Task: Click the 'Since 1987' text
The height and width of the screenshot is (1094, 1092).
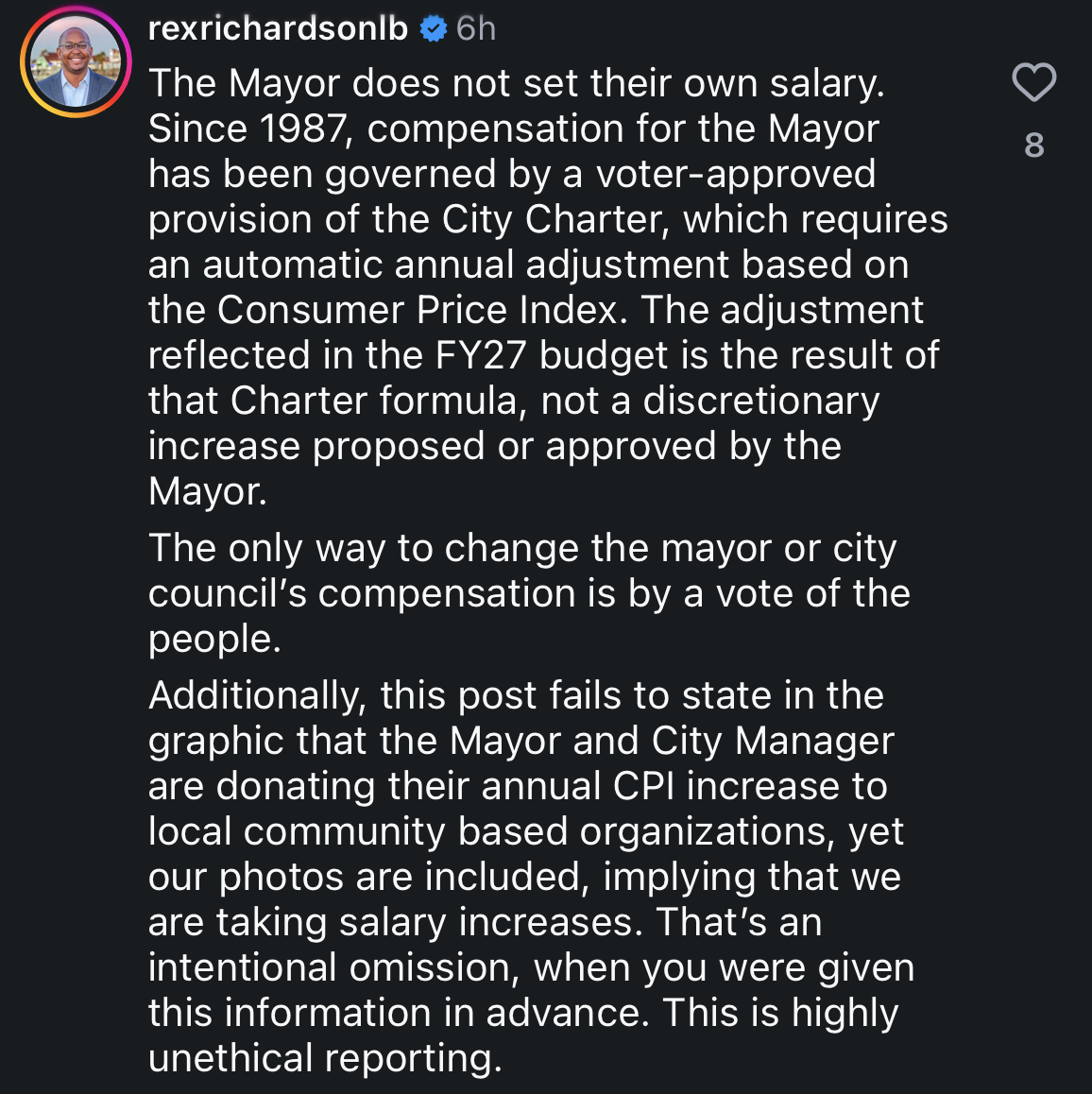Action: point(247,129)
